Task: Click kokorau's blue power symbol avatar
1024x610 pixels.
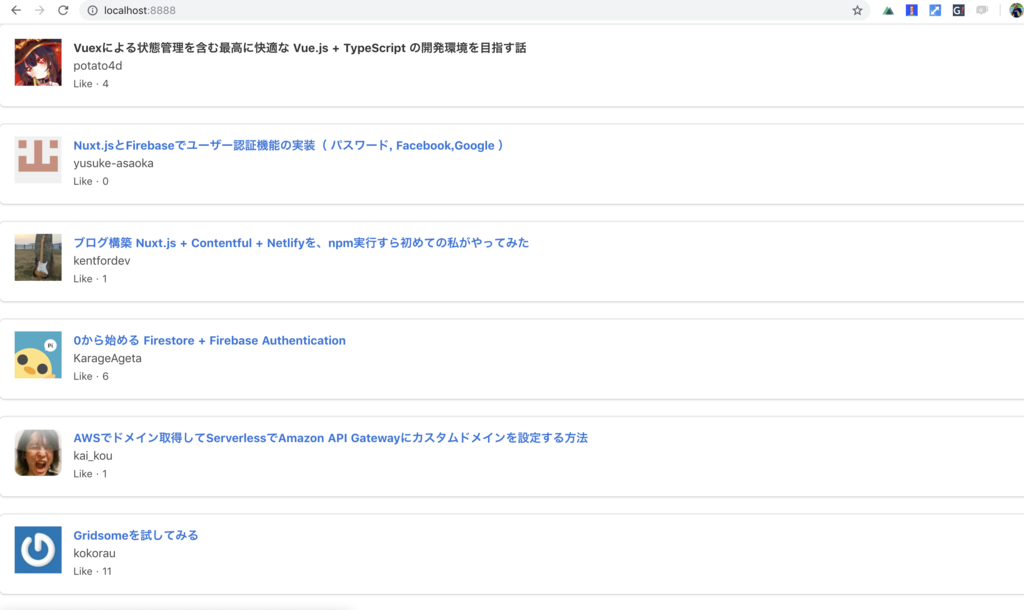Action: coord(38,550)
